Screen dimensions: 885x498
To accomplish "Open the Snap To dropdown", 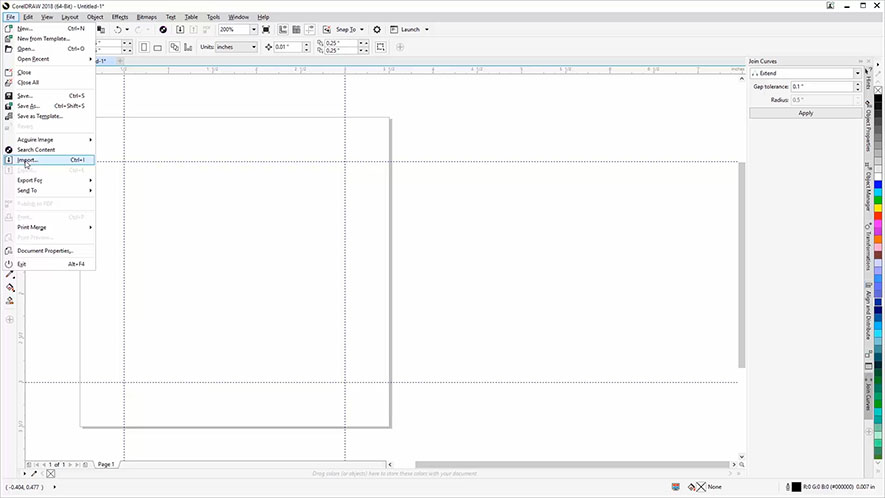I will tap(362, 30).
